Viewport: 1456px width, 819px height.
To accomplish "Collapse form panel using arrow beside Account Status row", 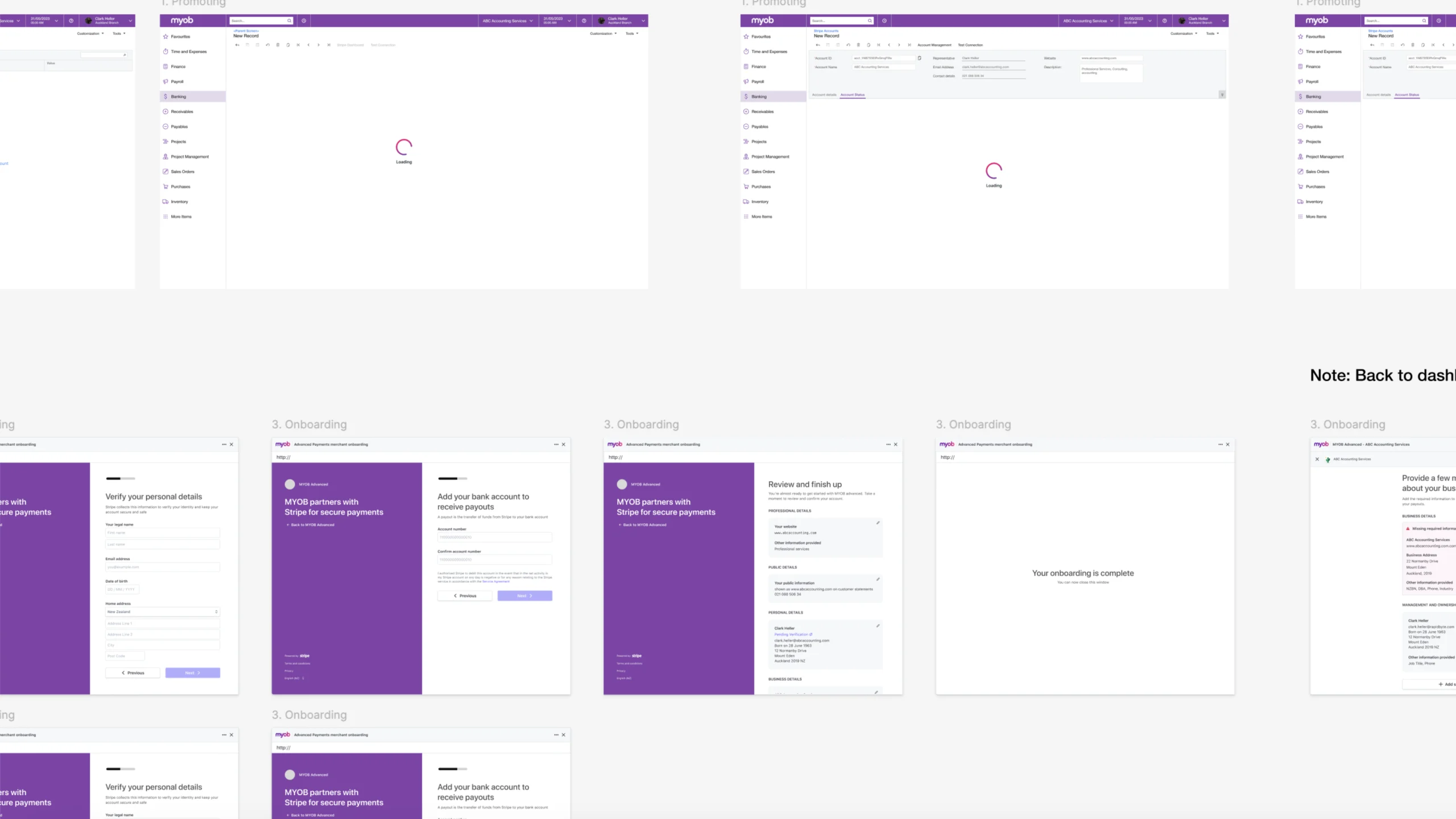I will point(1222,94).
